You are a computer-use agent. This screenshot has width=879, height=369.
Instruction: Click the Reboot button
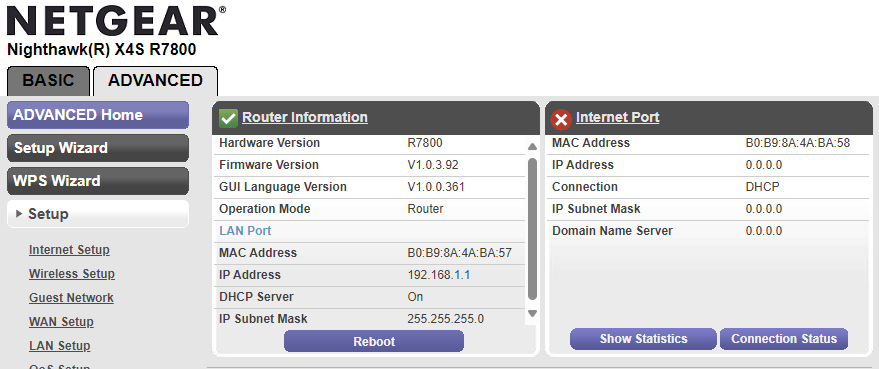click(x=374, y=342)
